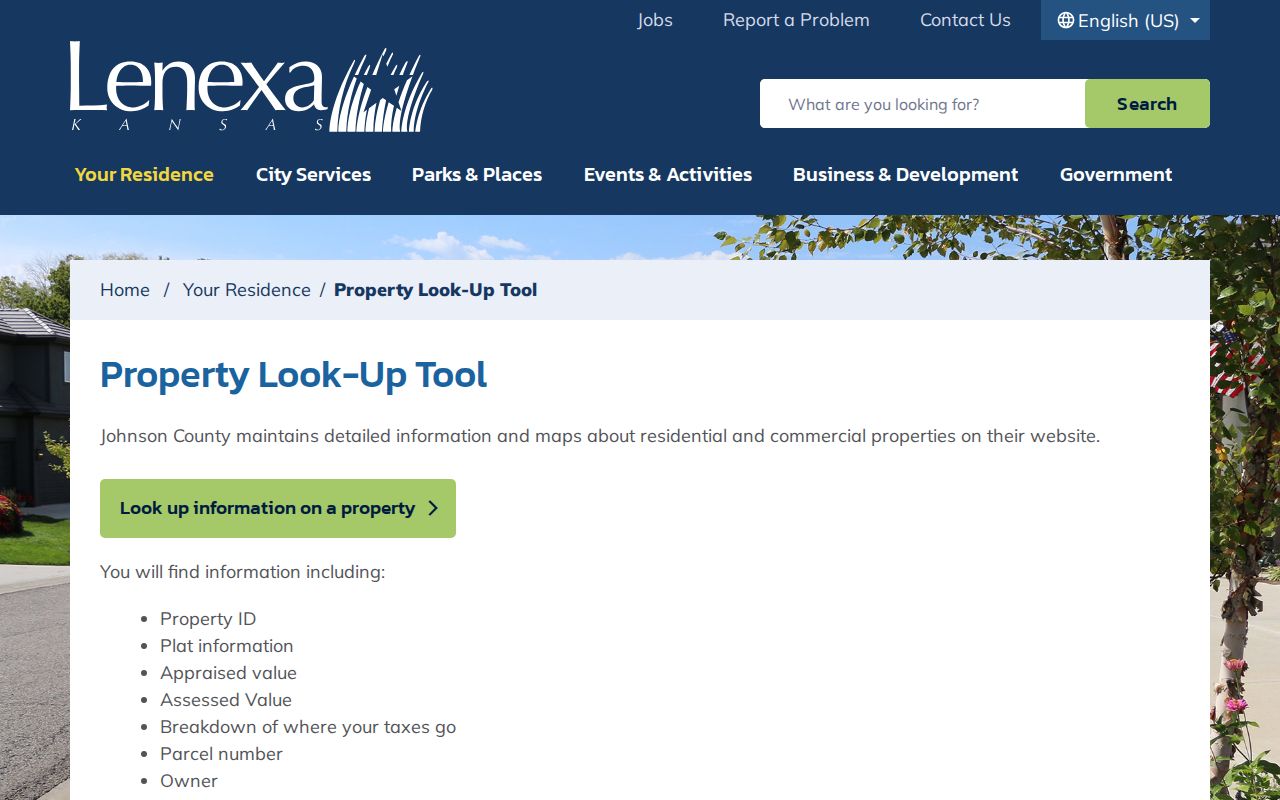Click the 'Appraised value' list item

click(228, 673)
